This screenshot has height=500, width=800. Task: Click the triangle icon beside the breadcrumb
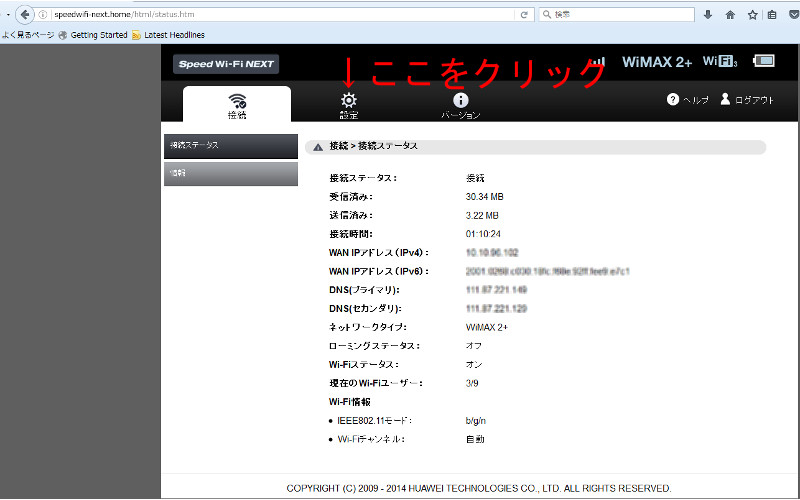(318, 147)
